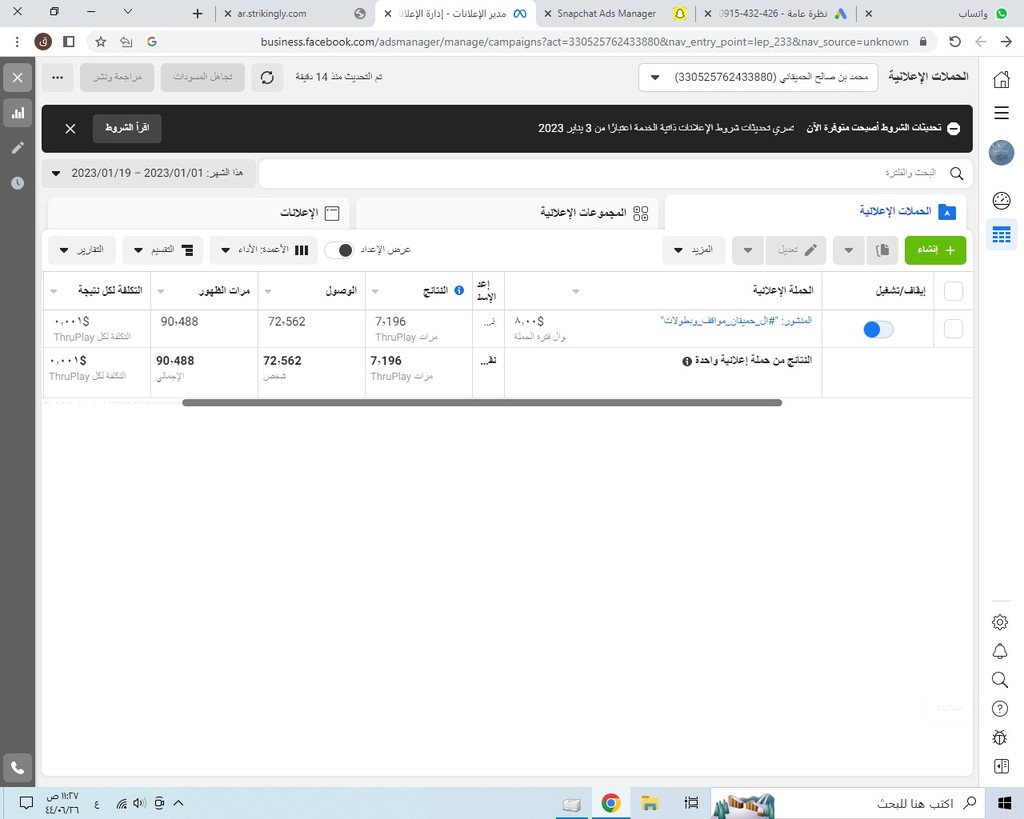Open the edit pencil in left panel
This screenshot has height=819, width=1024.
pyautogui.click(x=18, y=148)
